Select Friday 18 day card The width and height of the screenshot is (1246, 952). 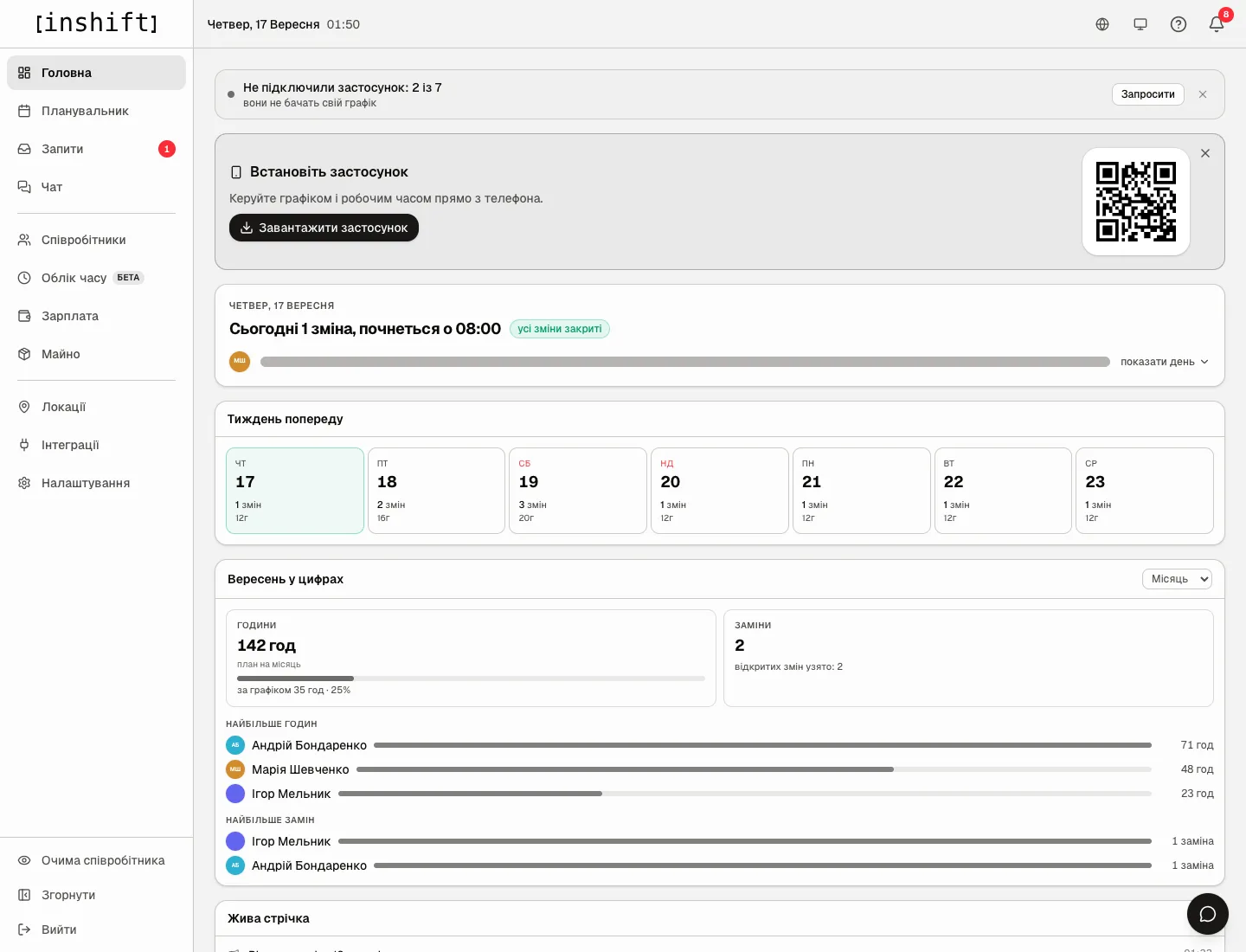[436, 491]
